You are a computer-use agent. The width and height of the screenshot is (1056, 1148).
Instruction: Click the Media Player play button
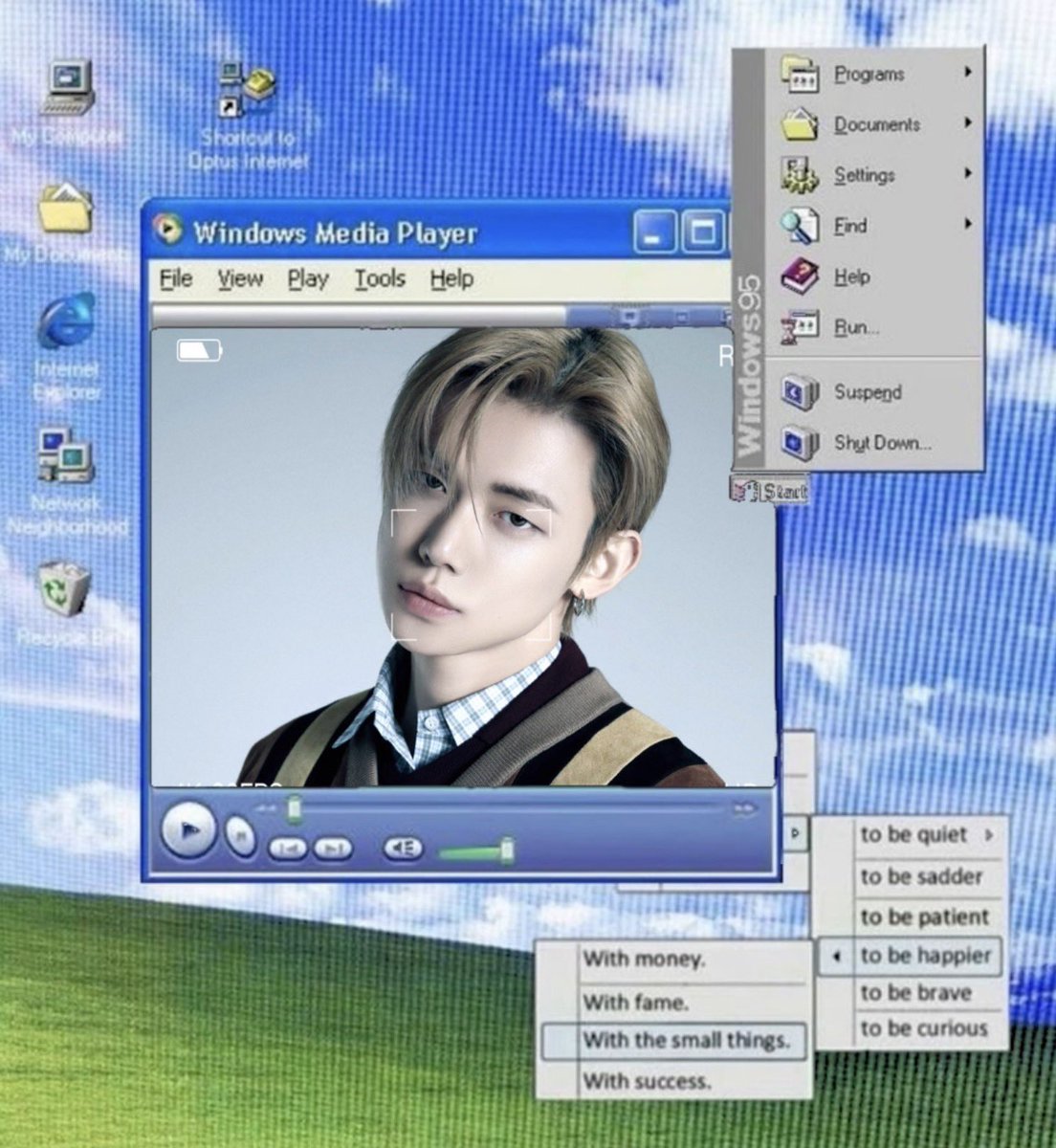188,830
